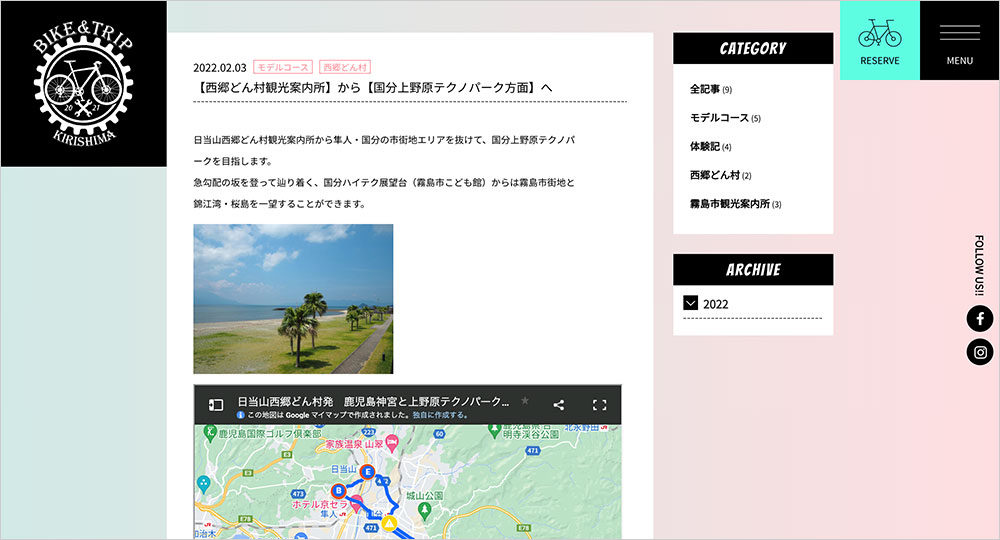Open the article title link
1000x540 pixels.
point(373,88)
